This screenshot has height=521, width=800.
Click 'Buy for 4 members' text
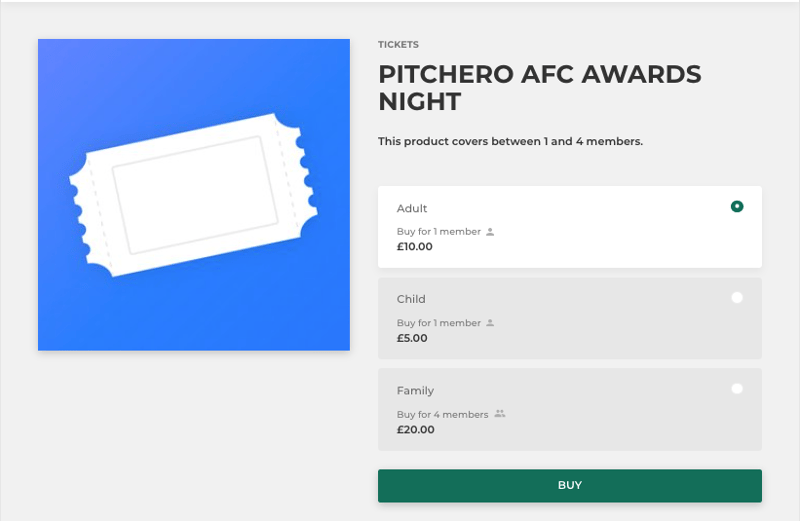pyautogui.click(x=442, y=414)
